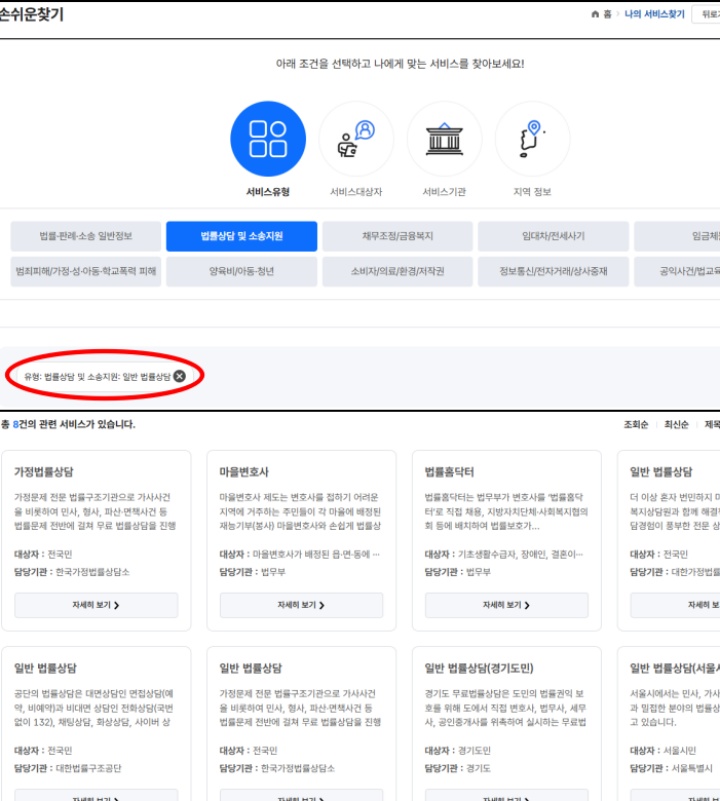Image resolution: width=720 pixels, height=801 pixels.
Task: Click 담당기관 : 경기도 text
Action: (457, 768)
